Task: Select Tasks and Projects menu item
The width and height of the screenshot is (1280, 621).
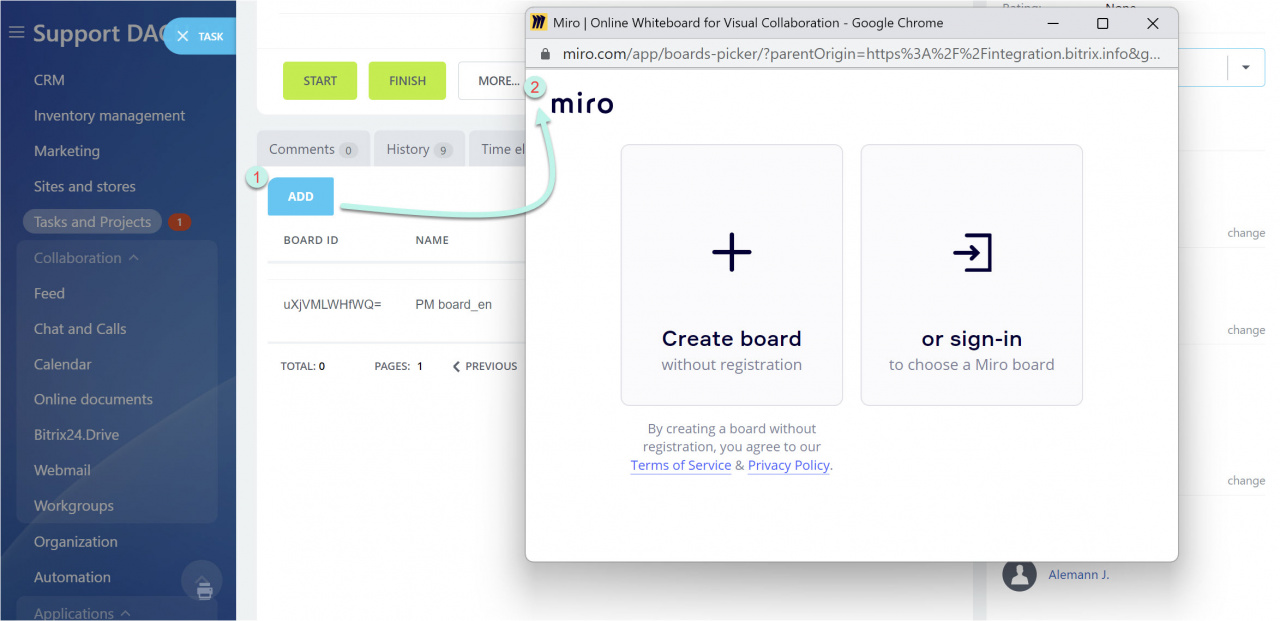Action: 92,222
